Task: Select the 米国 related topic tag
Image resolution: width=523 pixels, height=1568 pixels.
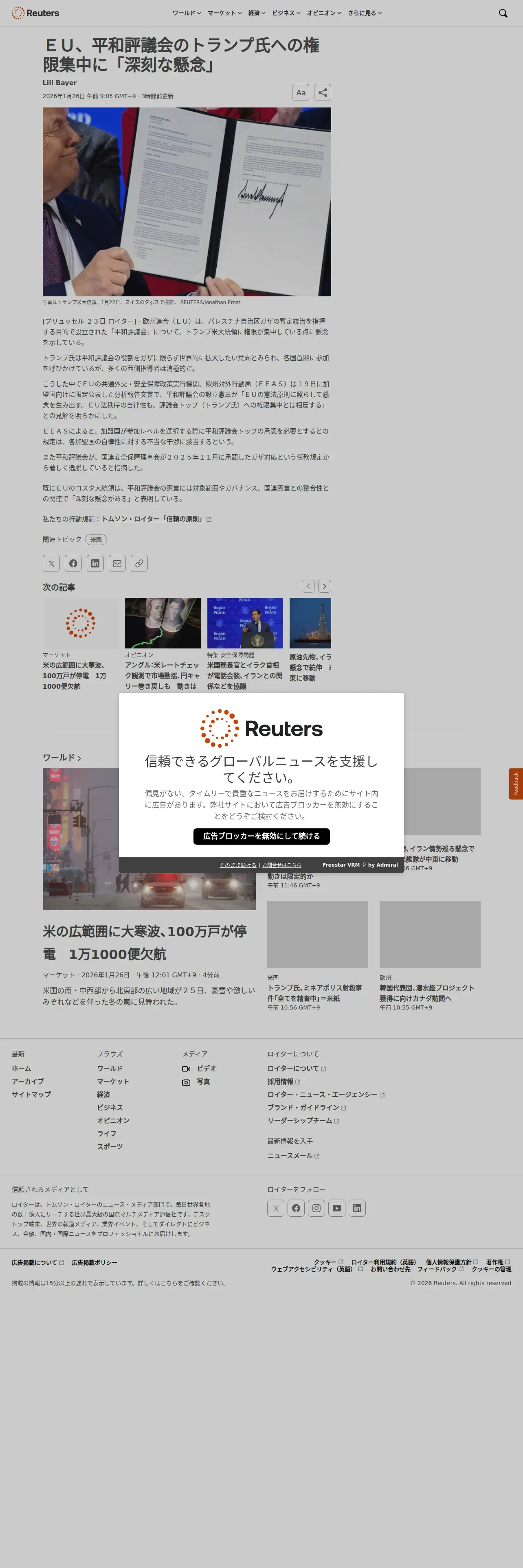Action: tap(96, 540)
